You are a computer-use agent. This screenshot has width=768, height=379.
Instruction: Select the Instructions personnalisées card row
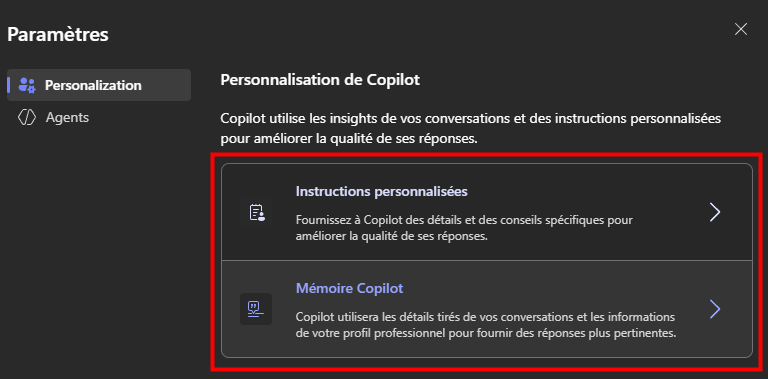point(487,212)
